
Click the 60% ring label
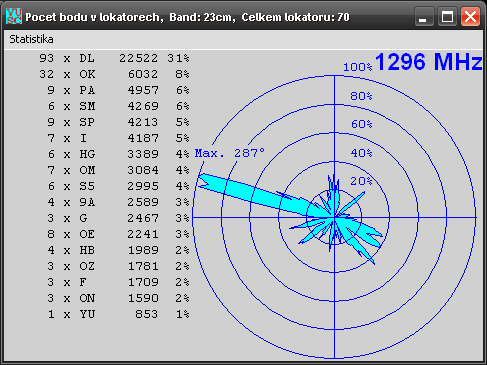(x=362, y=124)
